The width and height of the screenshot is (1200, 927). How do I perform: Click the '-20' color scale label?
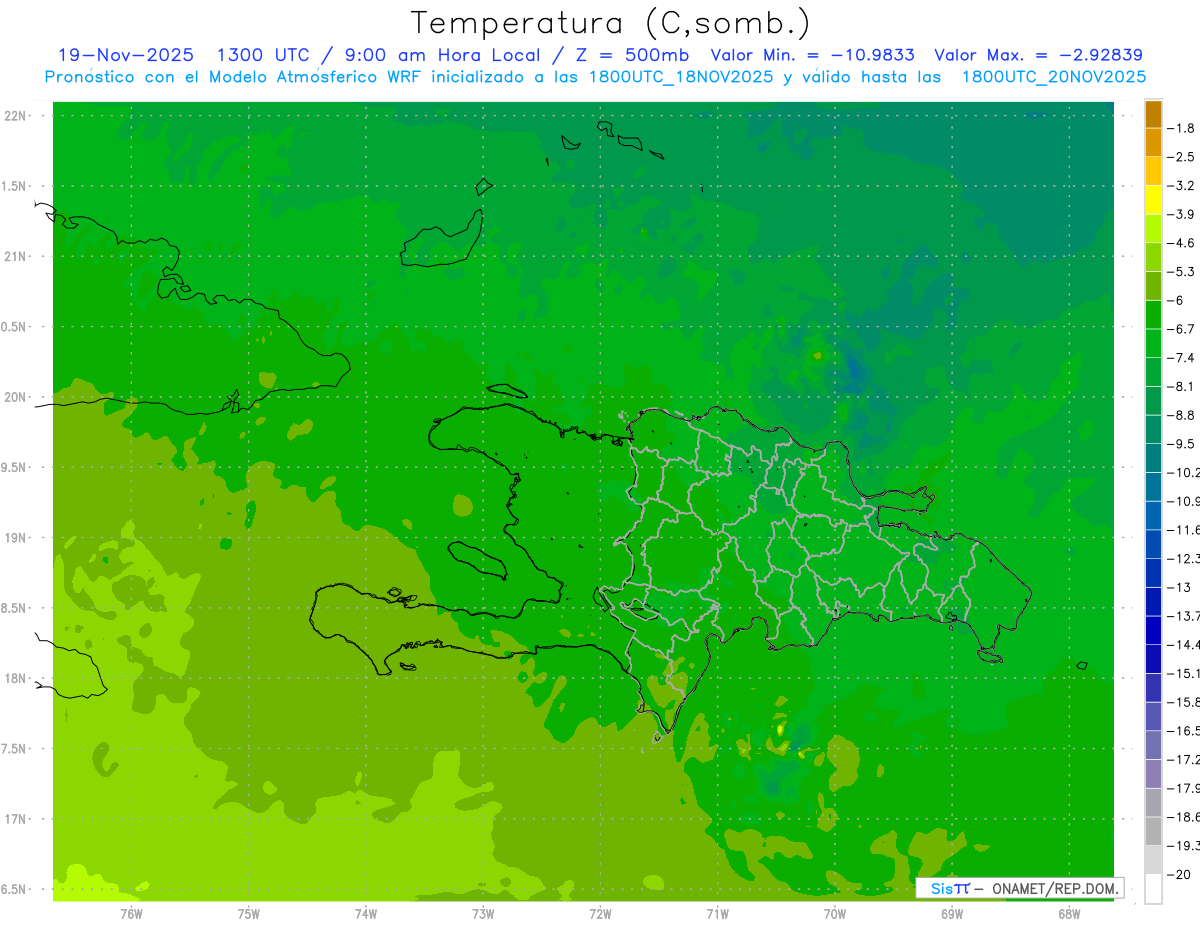point(1178,874)
